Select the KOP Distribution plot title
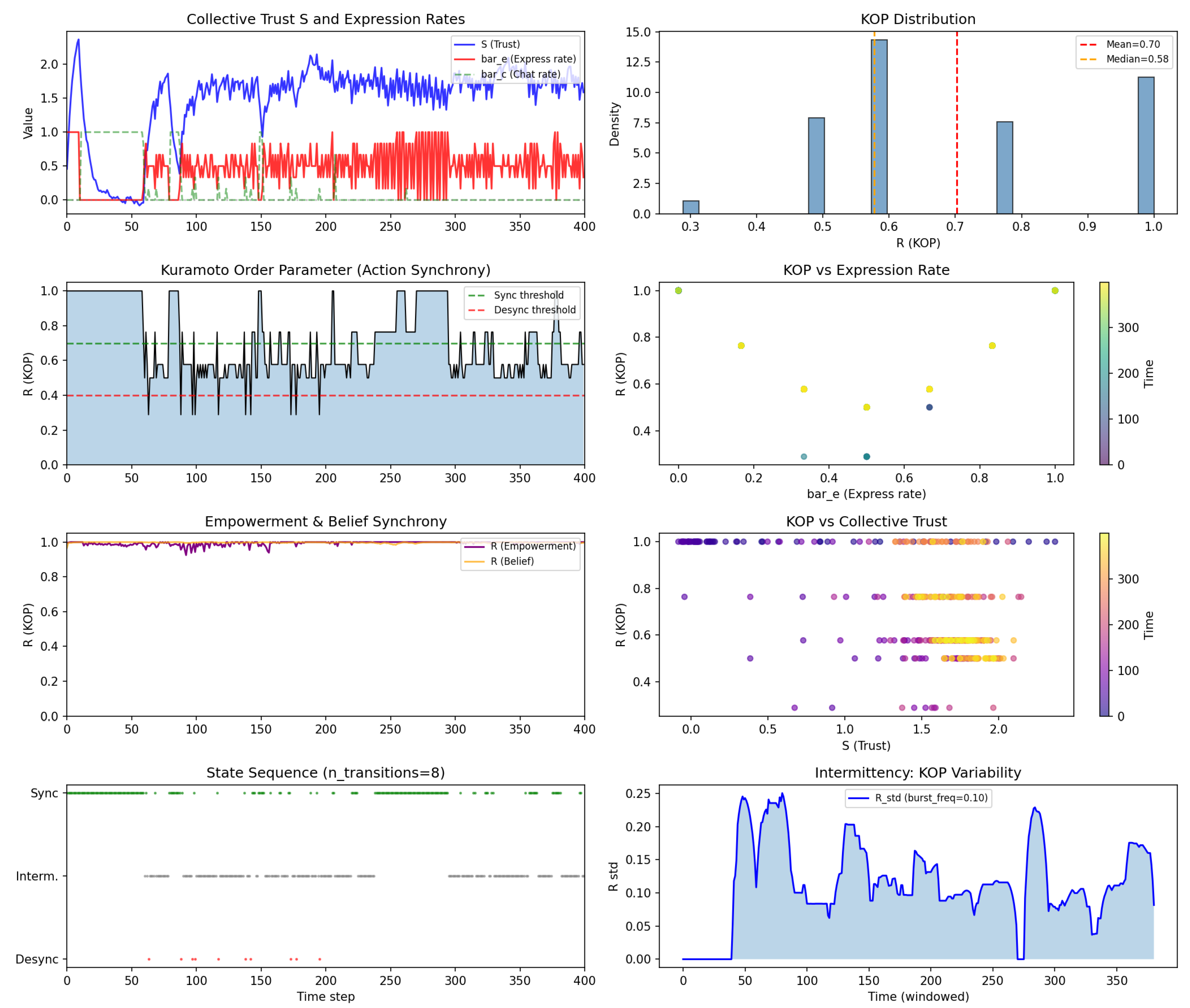 tap(917, 19)
